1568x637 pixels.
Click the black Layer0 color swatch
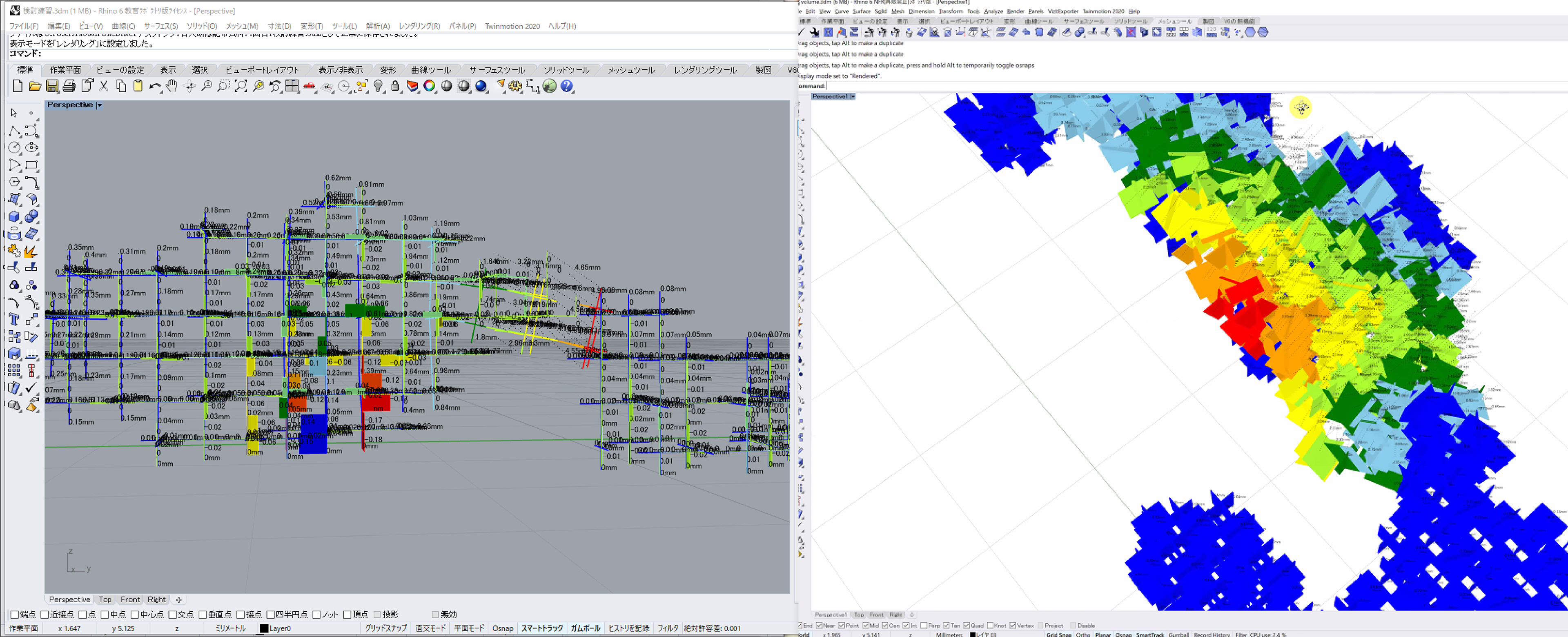click(x=264, y=628)
